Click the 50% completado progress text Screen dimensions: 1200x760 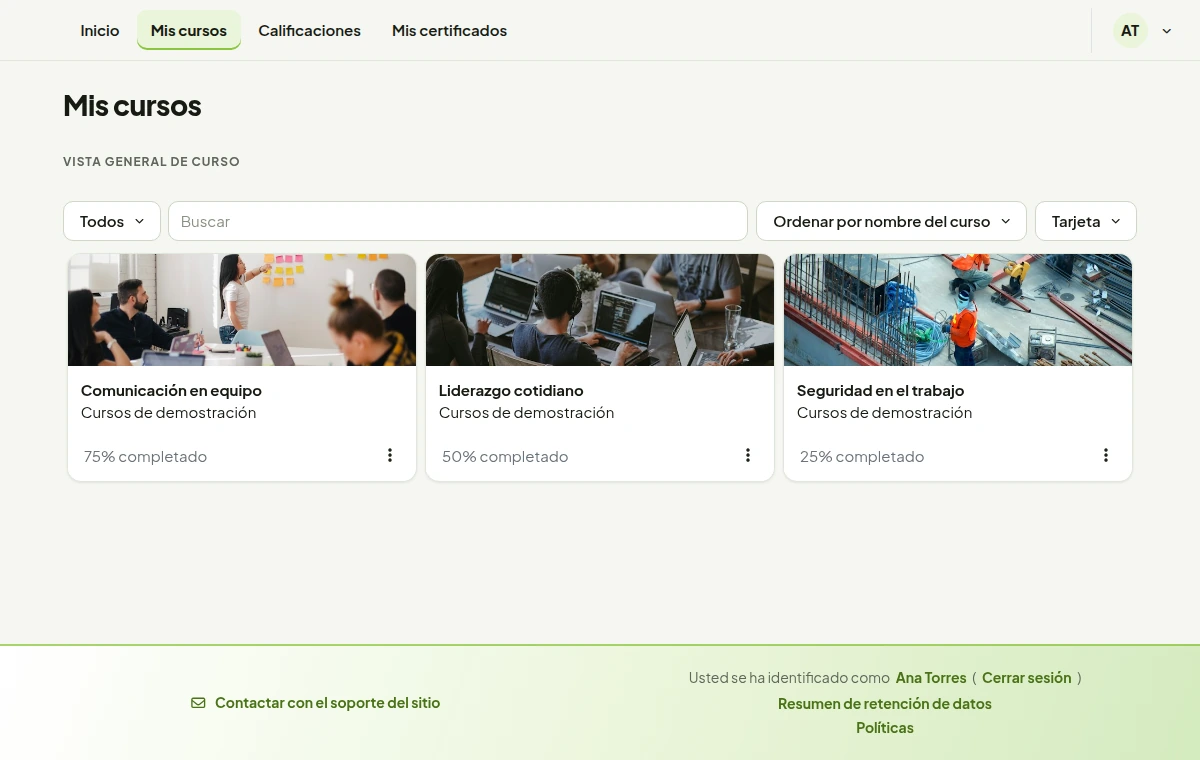pyautogui.click(x=505, y=456)
